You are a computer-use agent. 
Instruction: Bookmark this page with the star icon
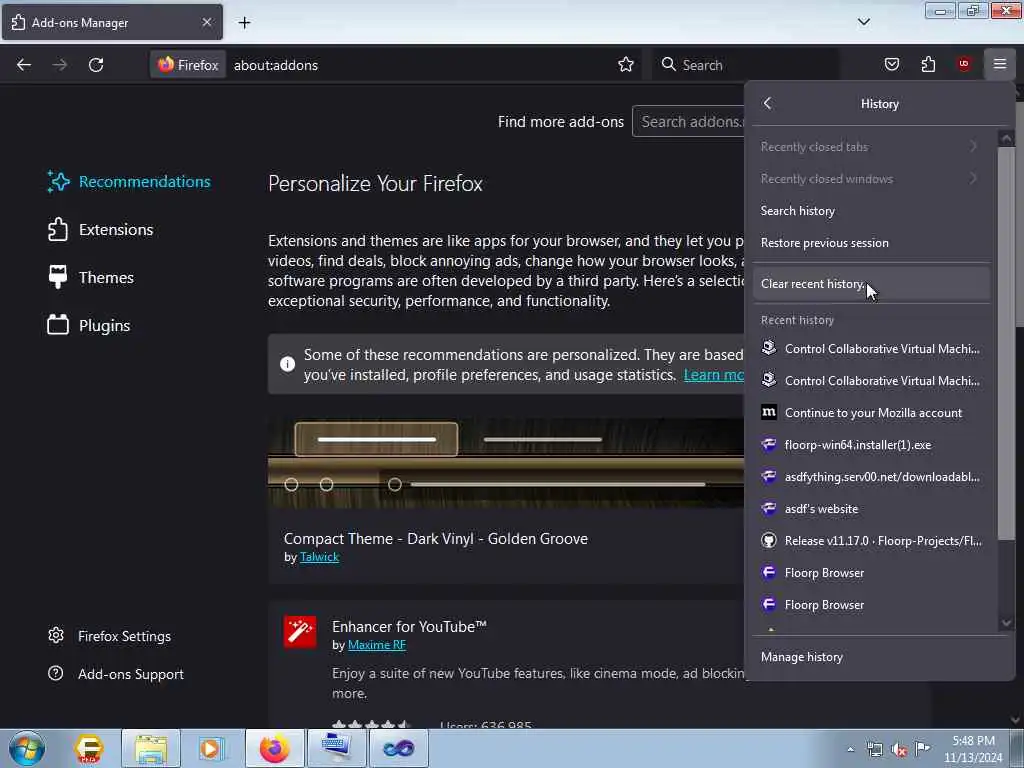(x=626, y=64)
